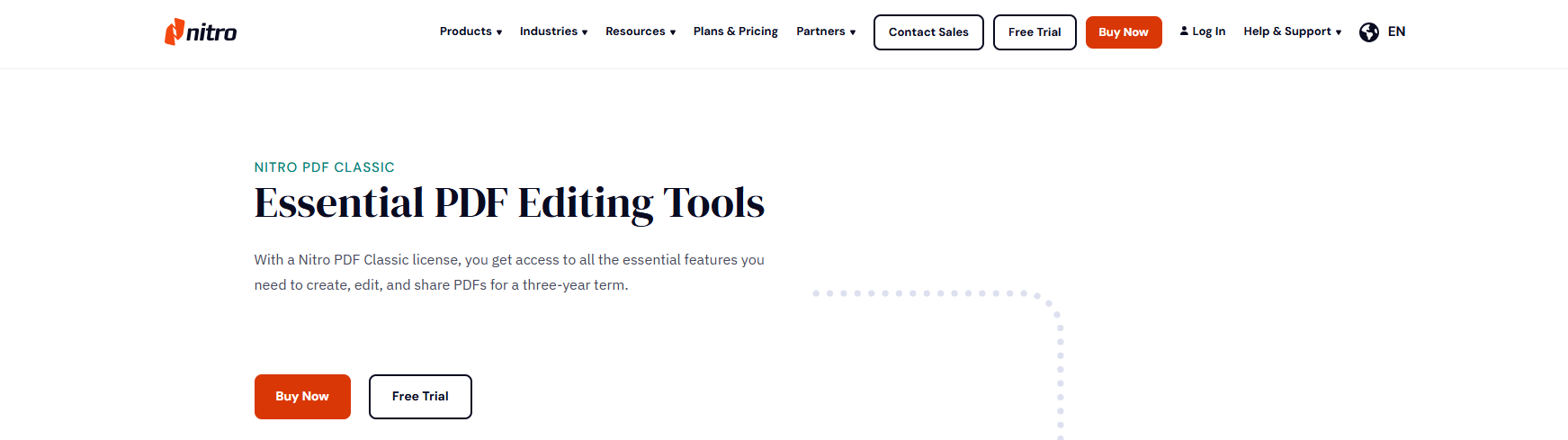Open the Resources dropdown menu
The height and width of the screenshot is (440, 1568).
pos(641,31)
